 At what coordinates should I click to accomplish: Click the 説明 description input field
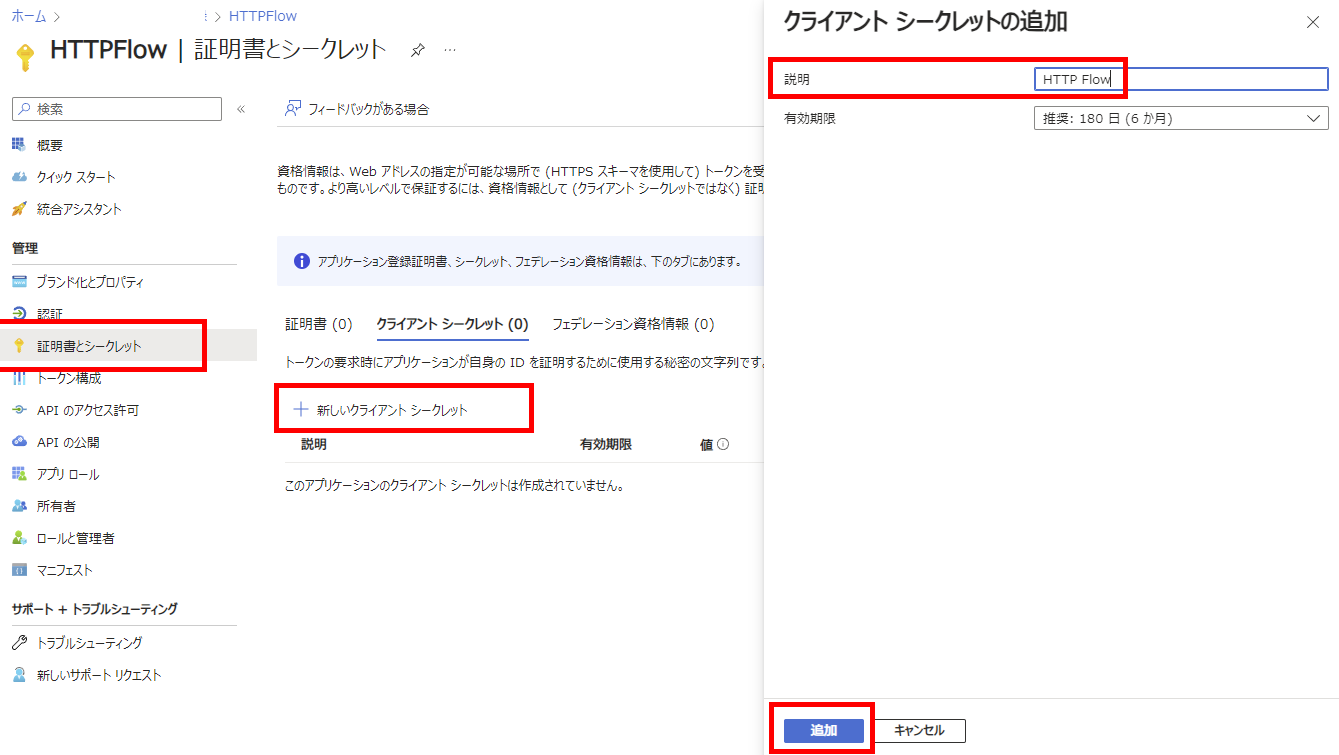point(1180,78)
